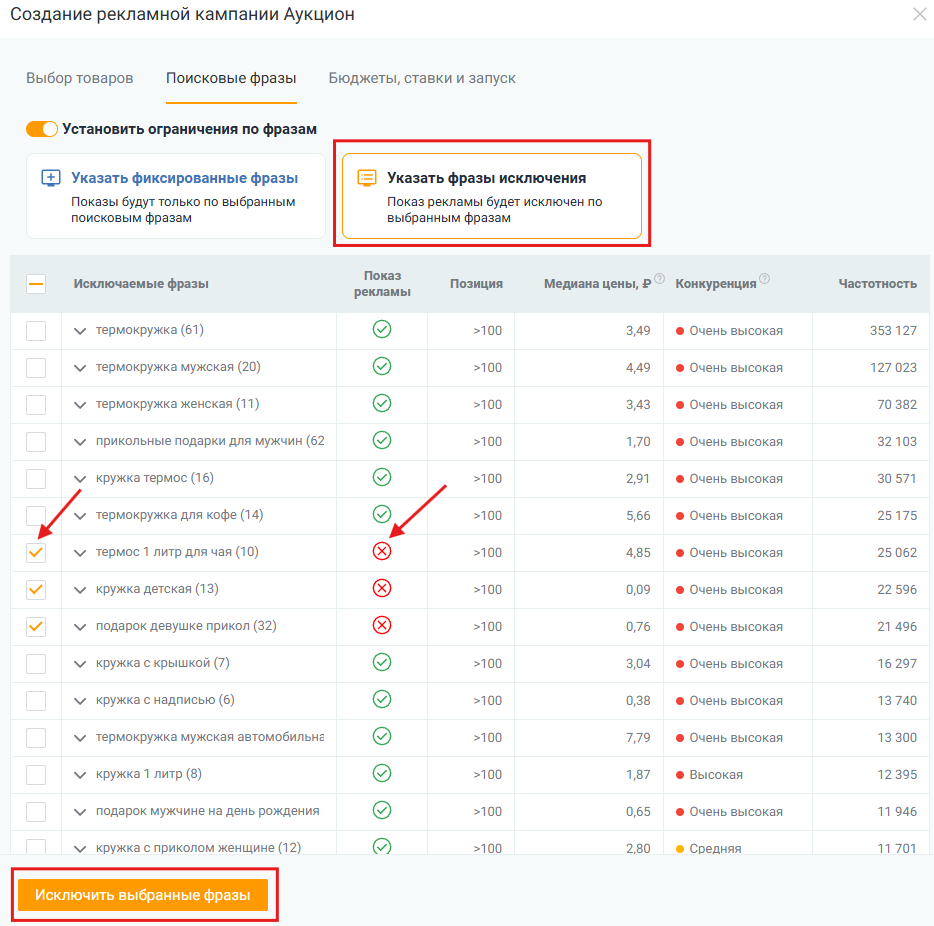This screenshot has width=934, height=926.
Task: Expand the кружка термос (16) group
Action: point(80,479)
